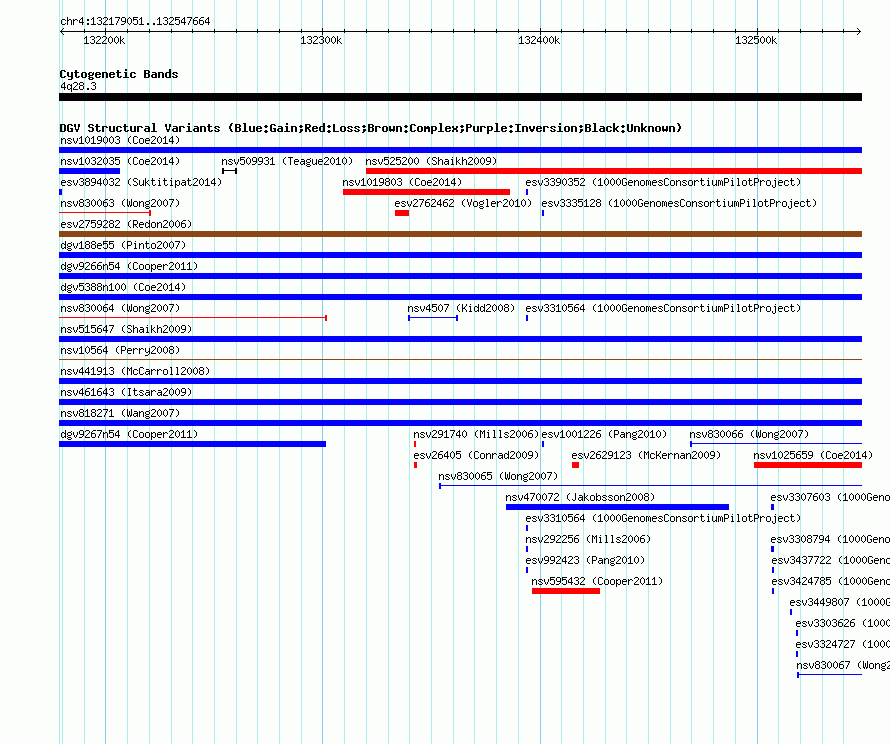Screen dimensions: 890x744
Task: Click the red loss bar under nsv595432
Action: (566, 591)
